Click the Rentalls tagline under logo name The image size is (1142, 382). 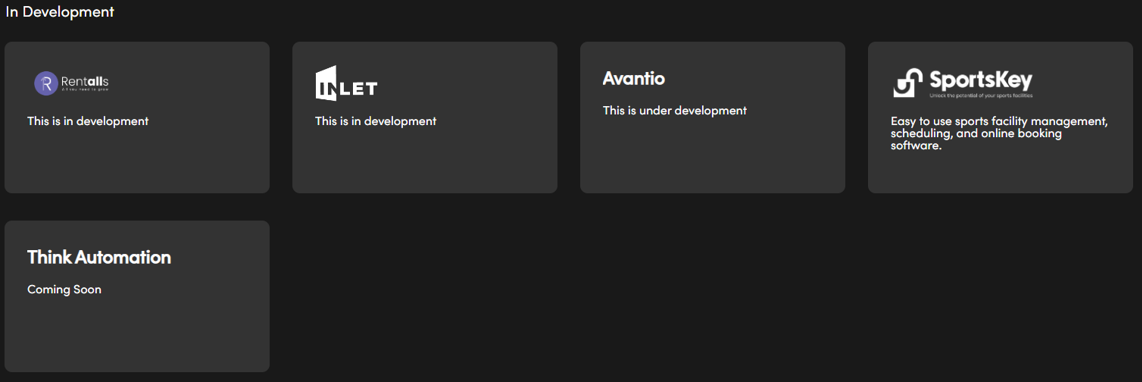pyautogui.click(x=85, y=90)
